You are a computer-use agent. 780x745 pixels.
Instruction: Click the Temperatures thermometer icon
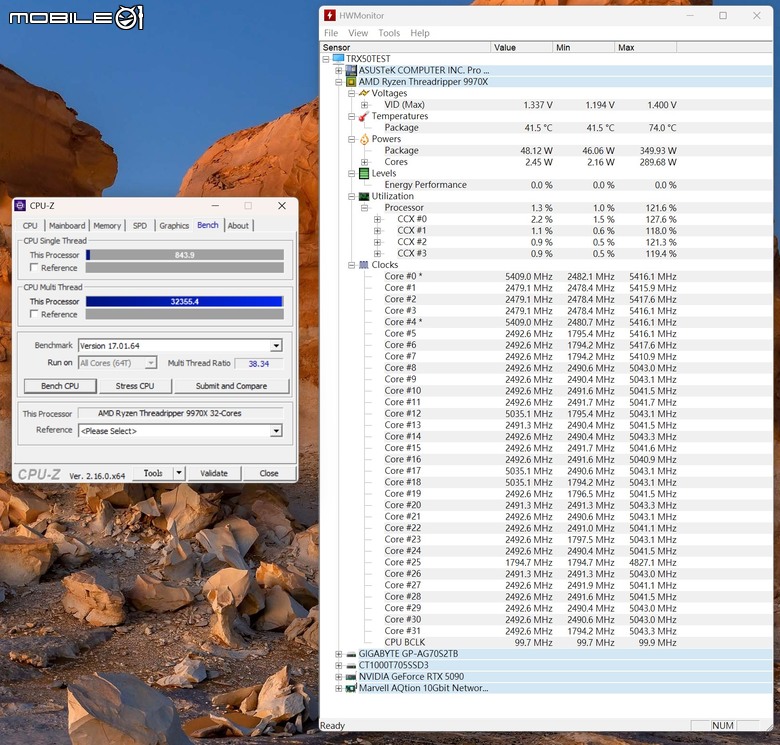click(x=364, y=116)
